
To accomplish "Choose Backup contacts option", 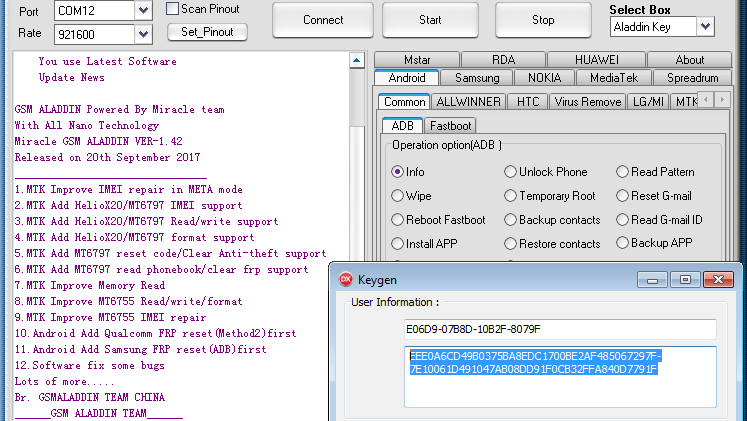I will 510,220.
